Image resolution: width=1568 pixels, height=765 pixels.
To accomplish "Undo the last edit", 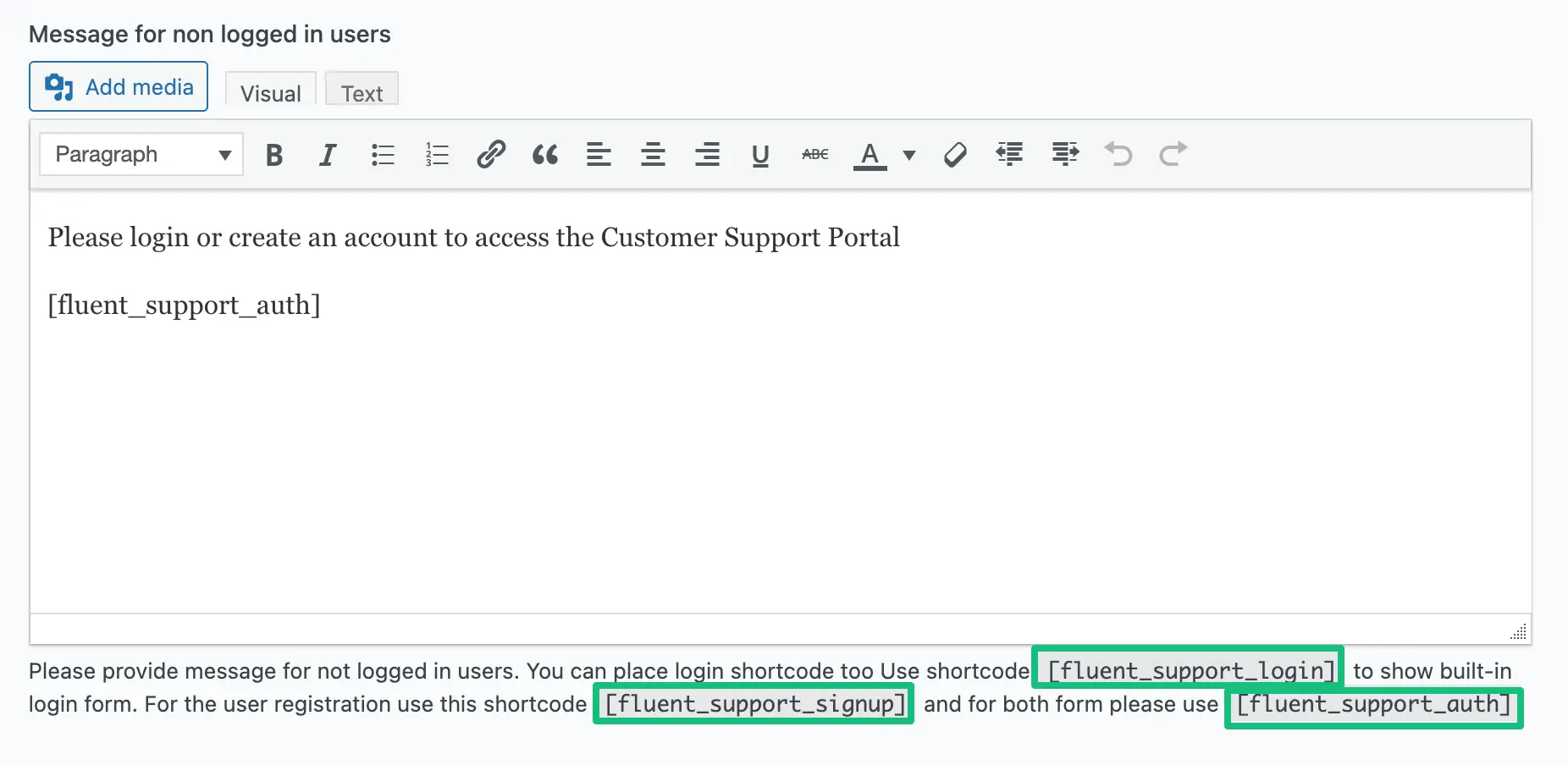I will 1118,155.
